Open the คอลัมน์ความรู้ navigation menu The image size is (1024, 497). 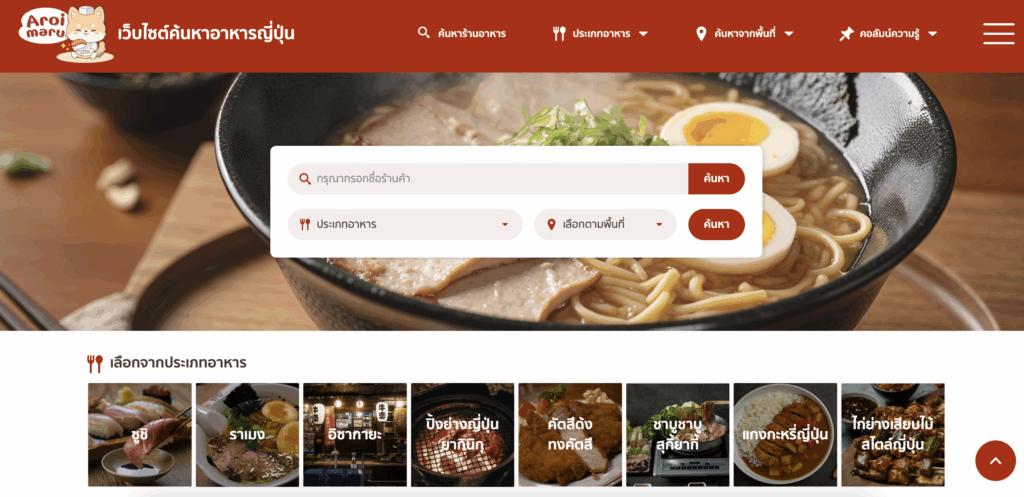[889, 34]
